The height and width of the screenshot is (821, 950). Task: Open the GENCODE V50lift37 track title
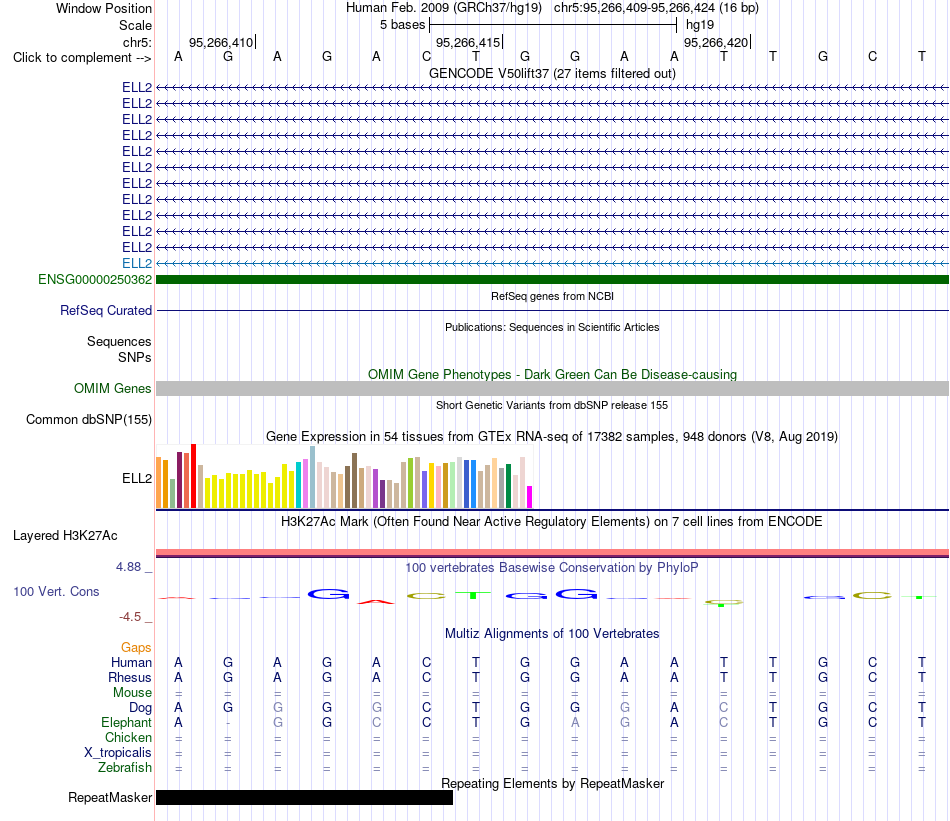coord(552,73)
